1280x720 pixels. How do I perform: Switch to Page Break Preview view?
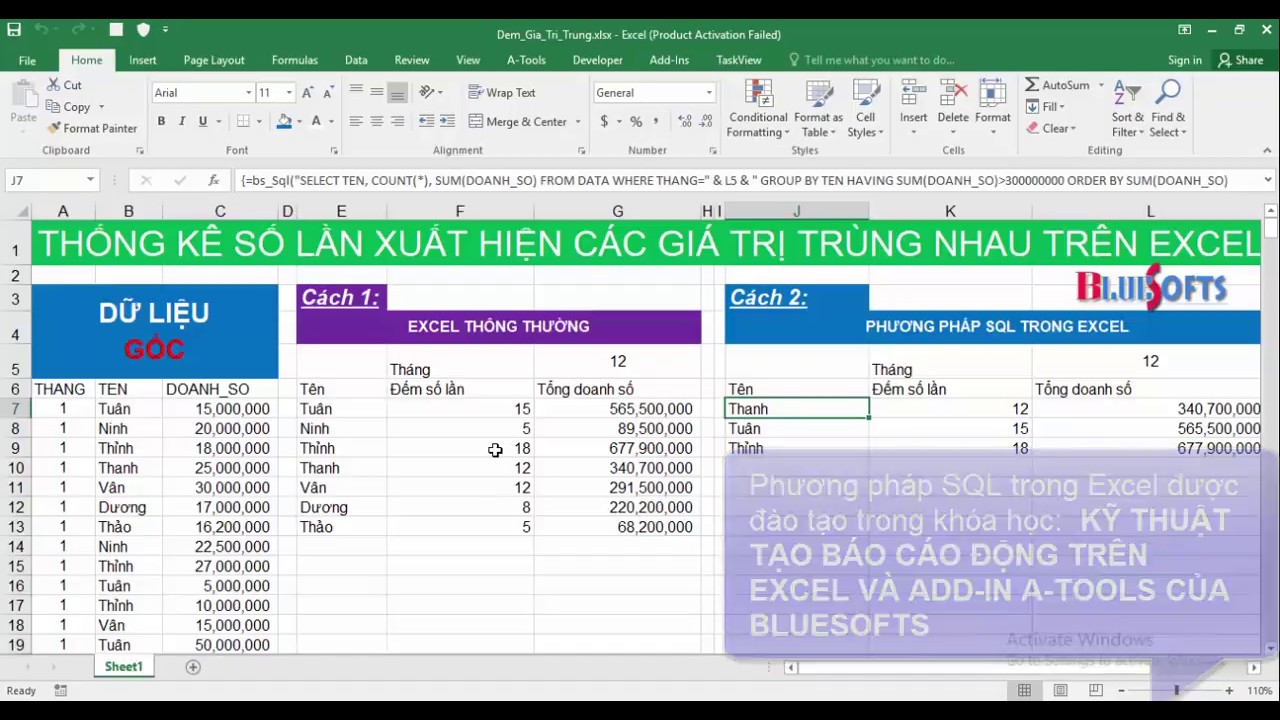point(1096,691)
